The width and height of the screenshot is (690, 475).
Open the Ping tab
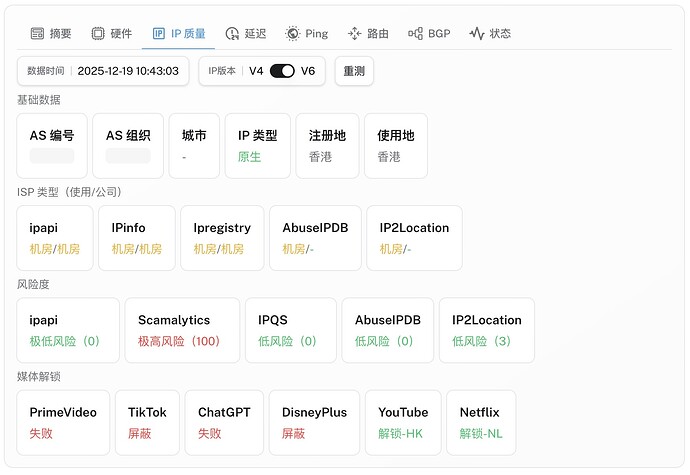coord(307,33)
